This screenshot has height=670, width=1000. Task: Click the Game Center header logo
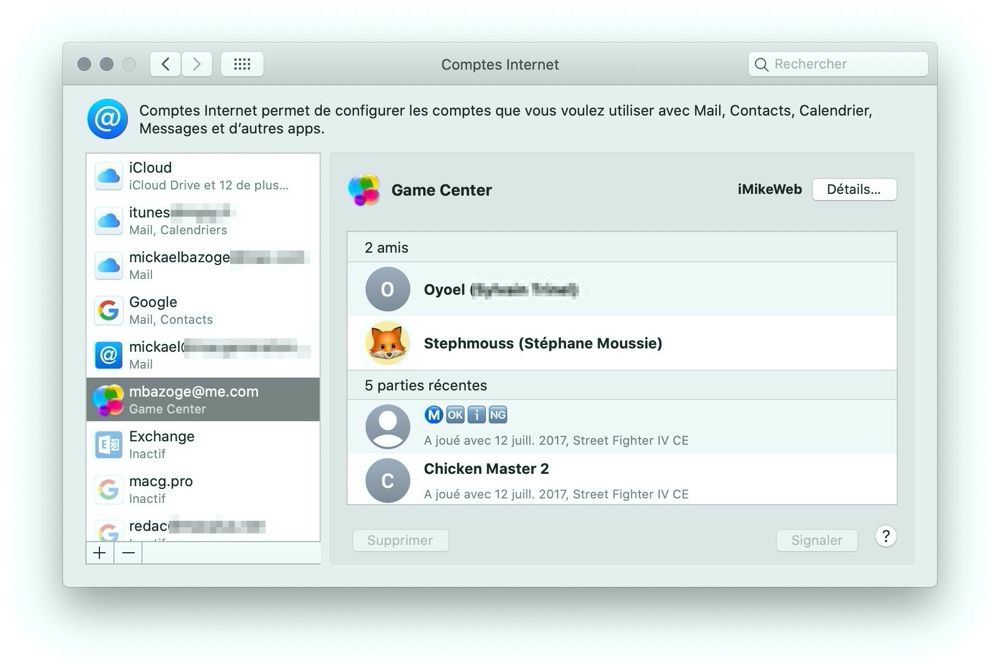pos(364,190)
